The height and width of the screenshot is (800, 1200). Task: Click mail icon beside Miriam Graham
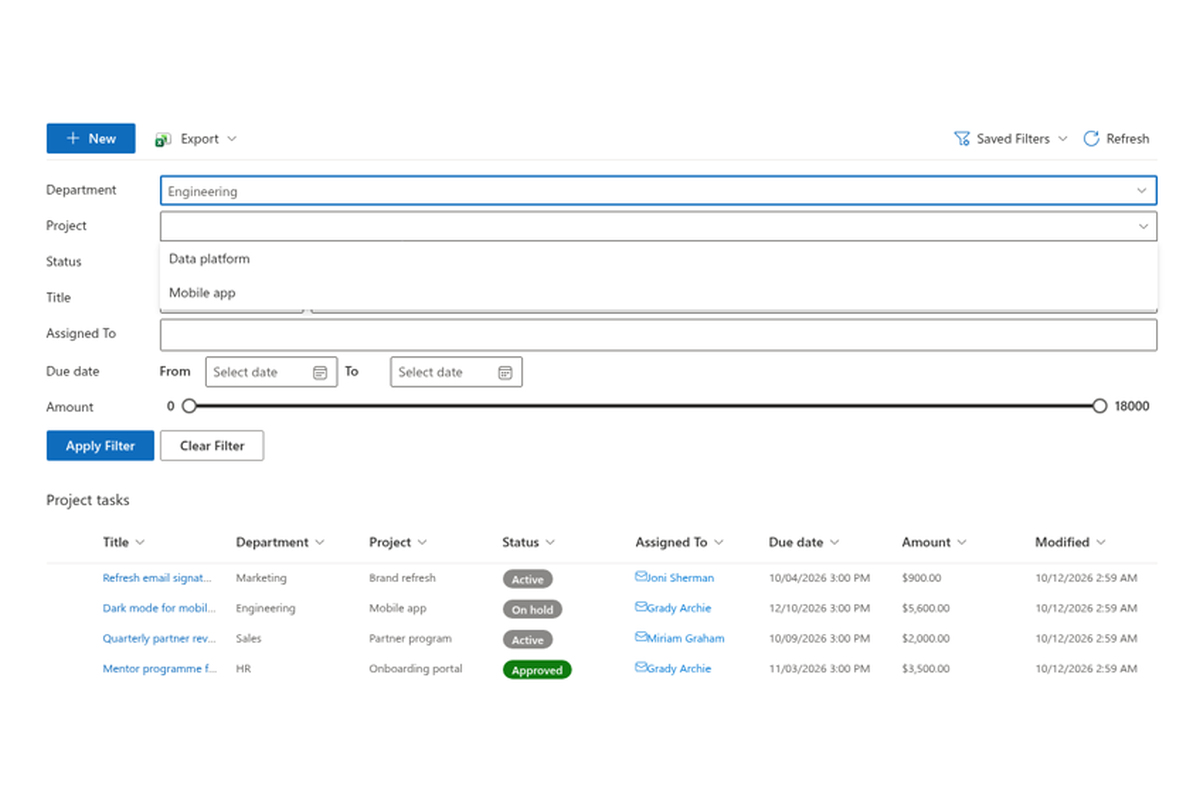pos(642,637)
